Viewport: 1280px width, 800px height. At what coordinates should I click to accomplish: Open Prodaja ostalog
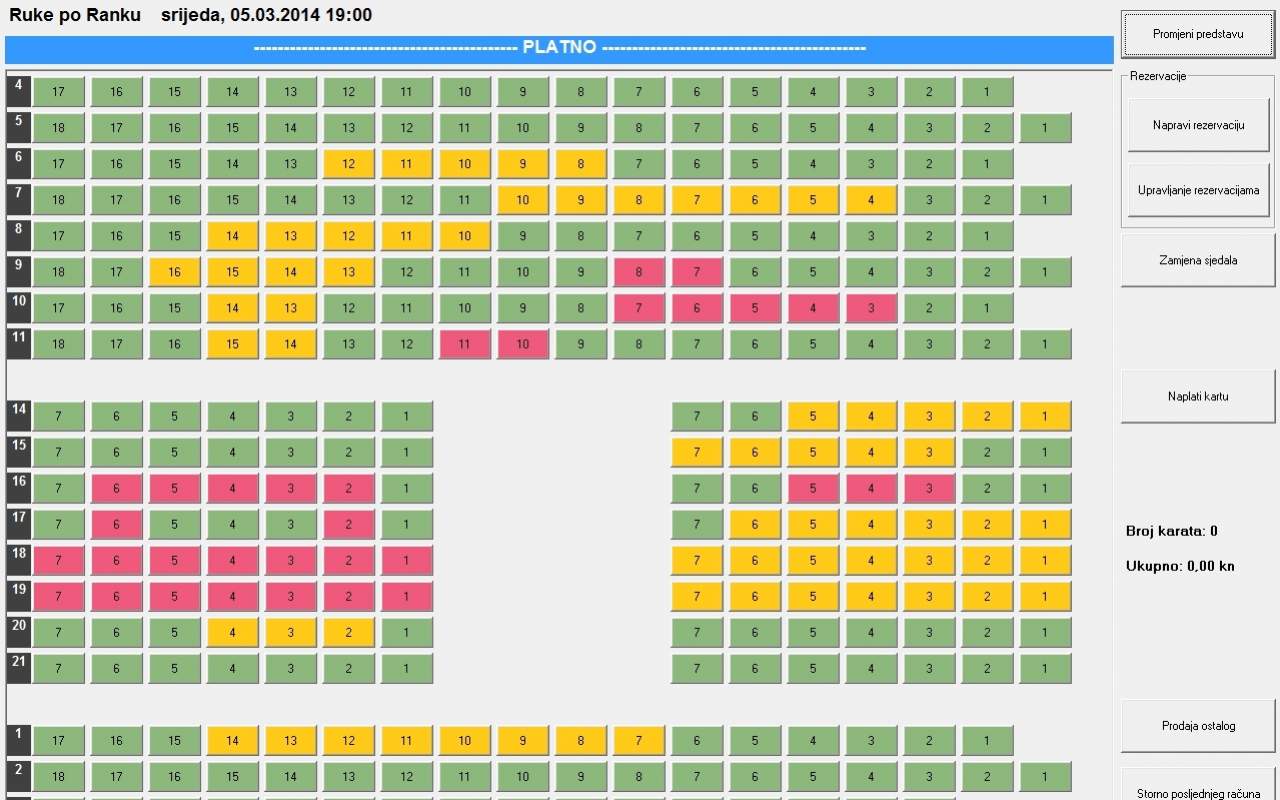[1197, 726]
